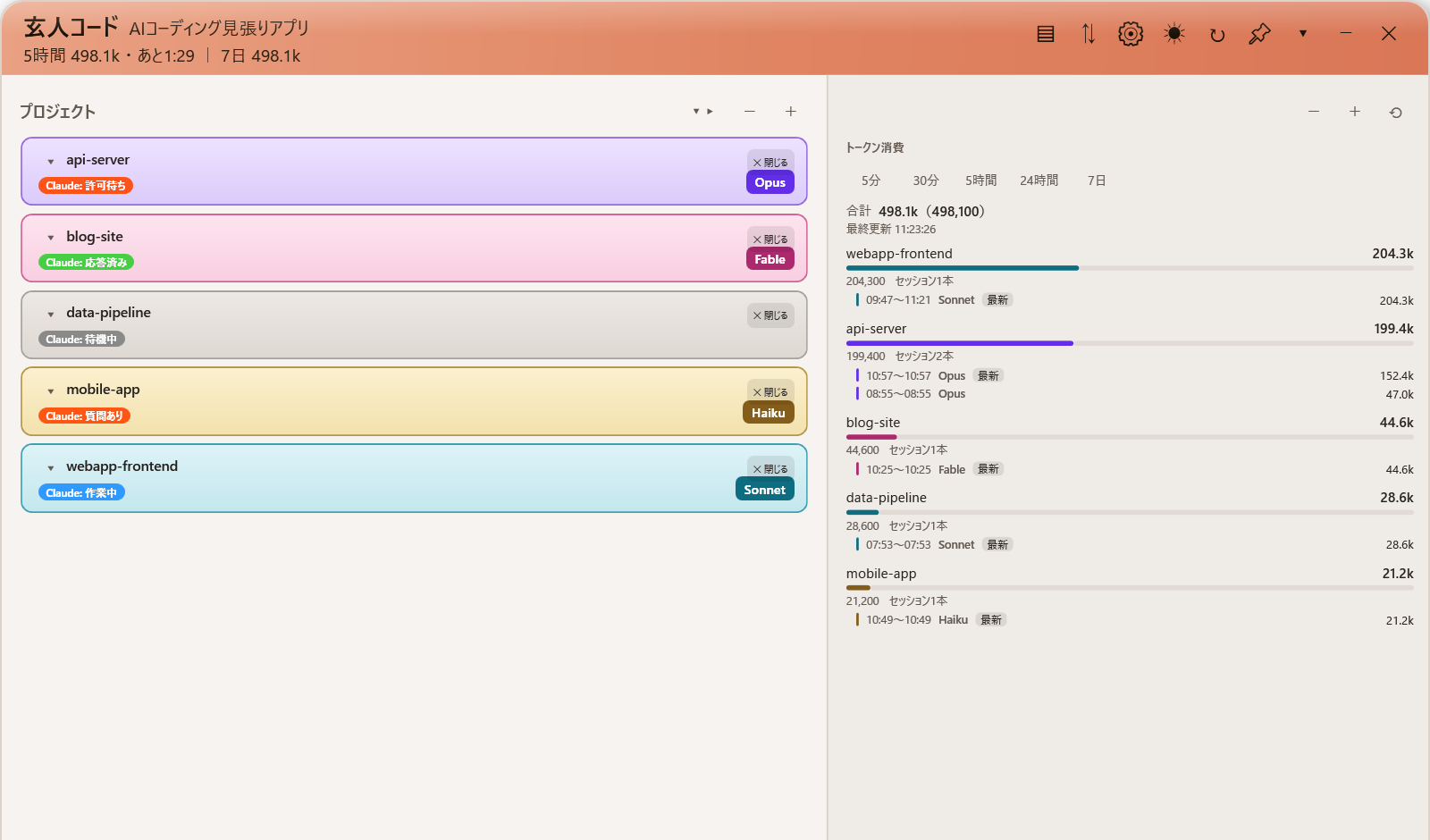Screen dimensions: 1430x840
Task: Open the list view icon in header
Action: point(1045,35)
